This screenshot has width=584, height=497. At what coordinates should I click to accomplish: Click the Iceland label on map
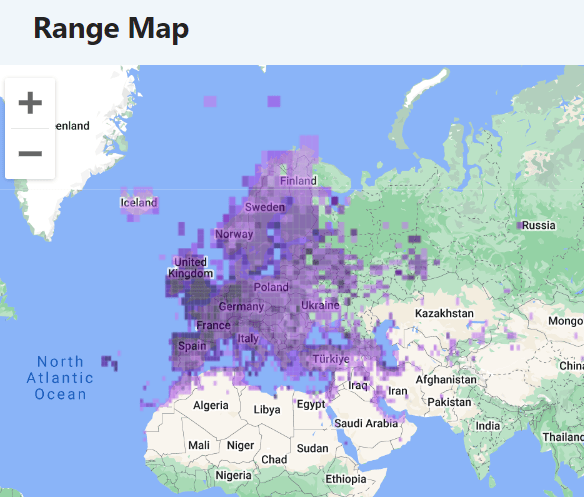pos(139,202)
